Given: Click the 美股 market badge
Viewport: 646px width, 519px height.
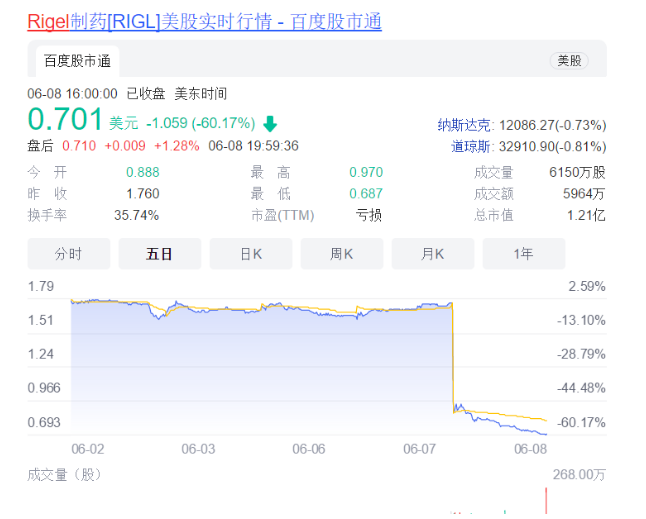Looking at the screenshot, I should (x=568, y=61).
